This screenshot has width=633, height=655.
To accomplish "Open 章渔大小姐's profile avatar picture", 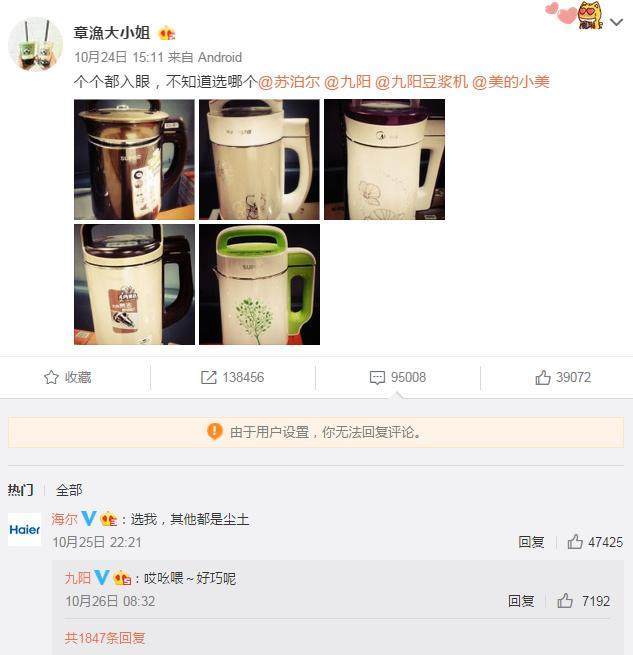I will [35, 44].
